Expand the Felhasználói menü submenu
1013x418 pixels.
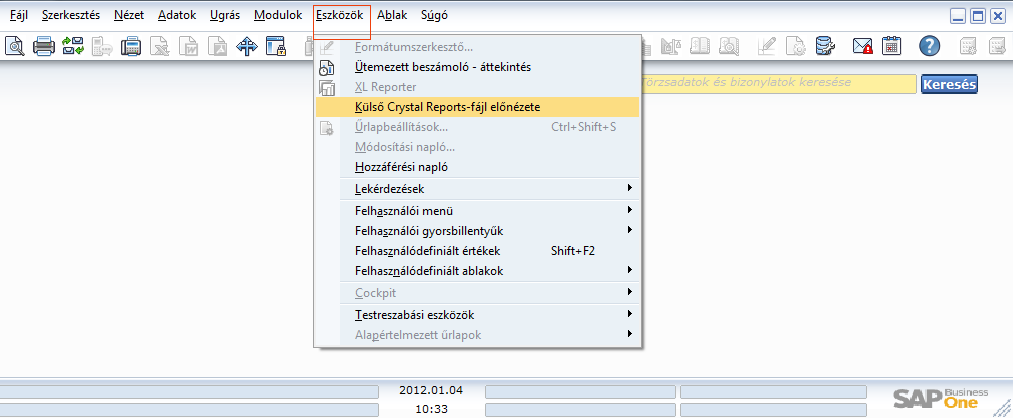(477, 211)
